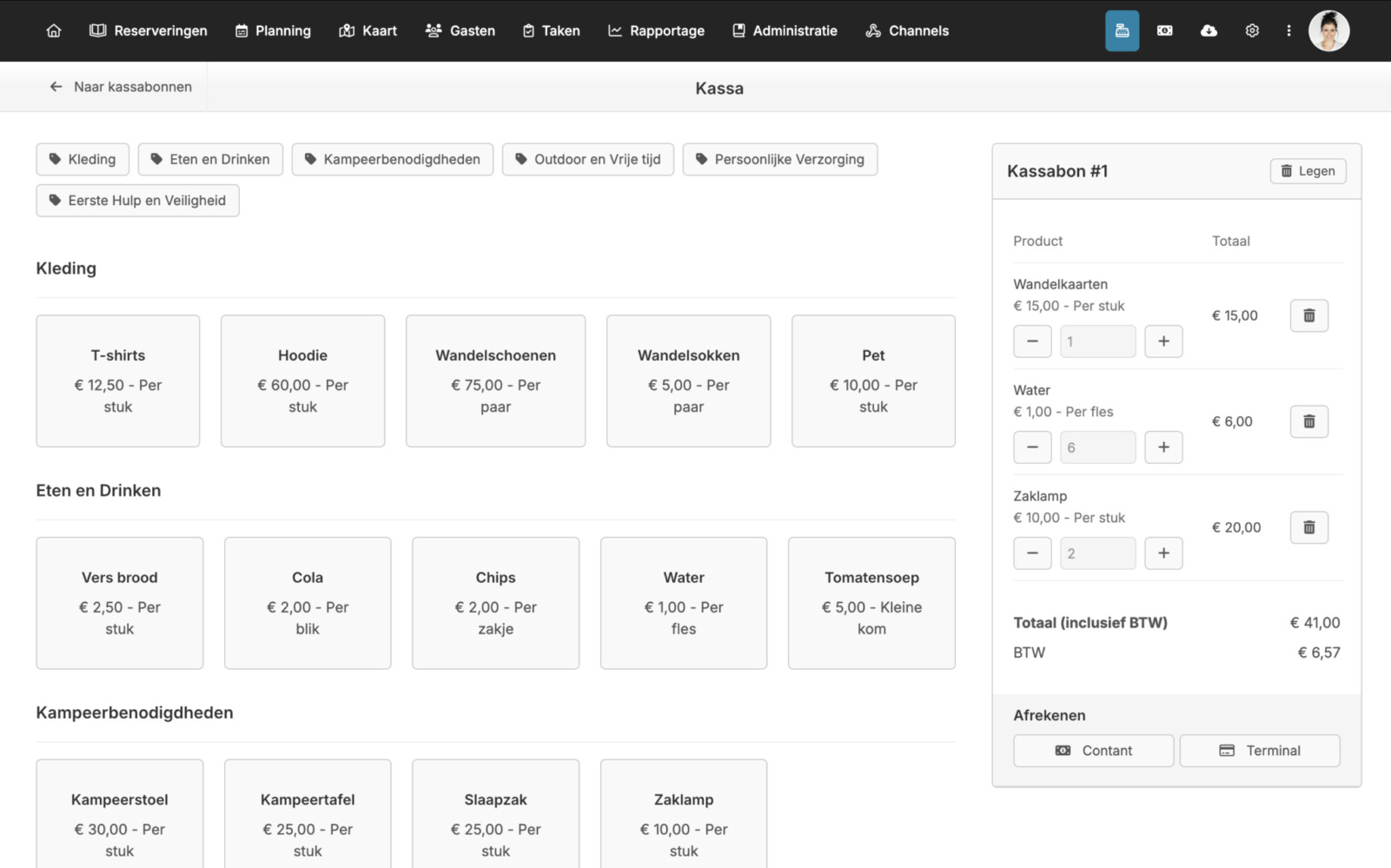The height and width of the screenshot is (868, 1391).
Task: Empty the receipt with Legen button
Action: pyautogui.click(x=1308, y=171)
